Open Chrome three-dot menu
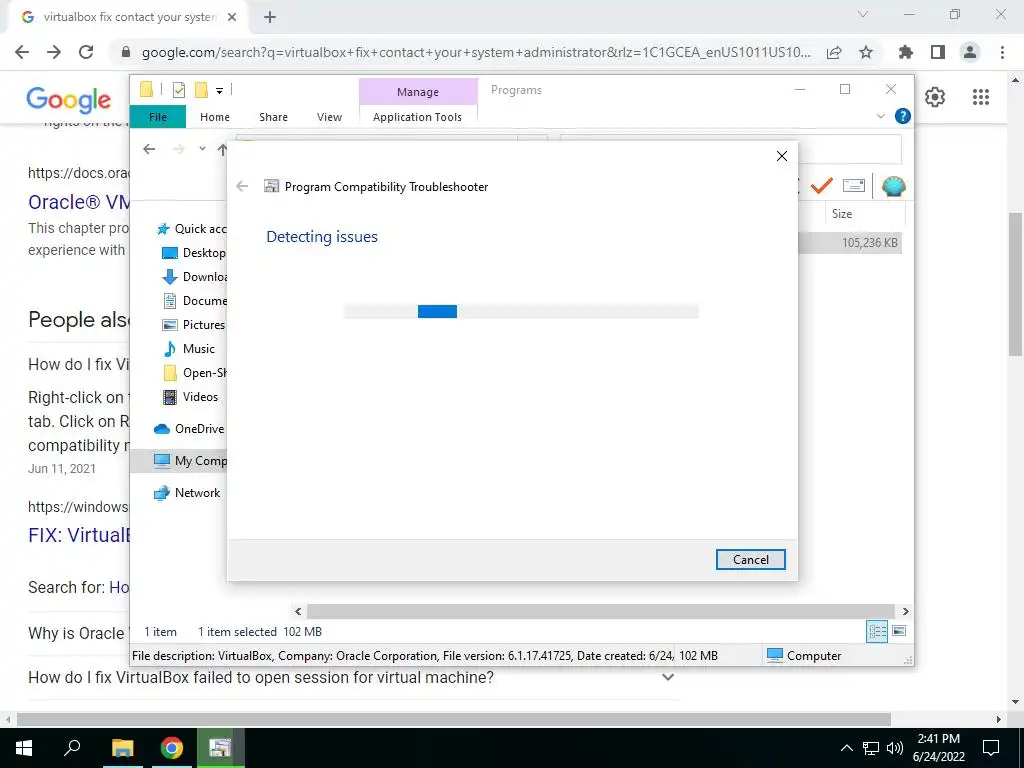This screenshot has width=1024, height=768. coord(1002,52)
